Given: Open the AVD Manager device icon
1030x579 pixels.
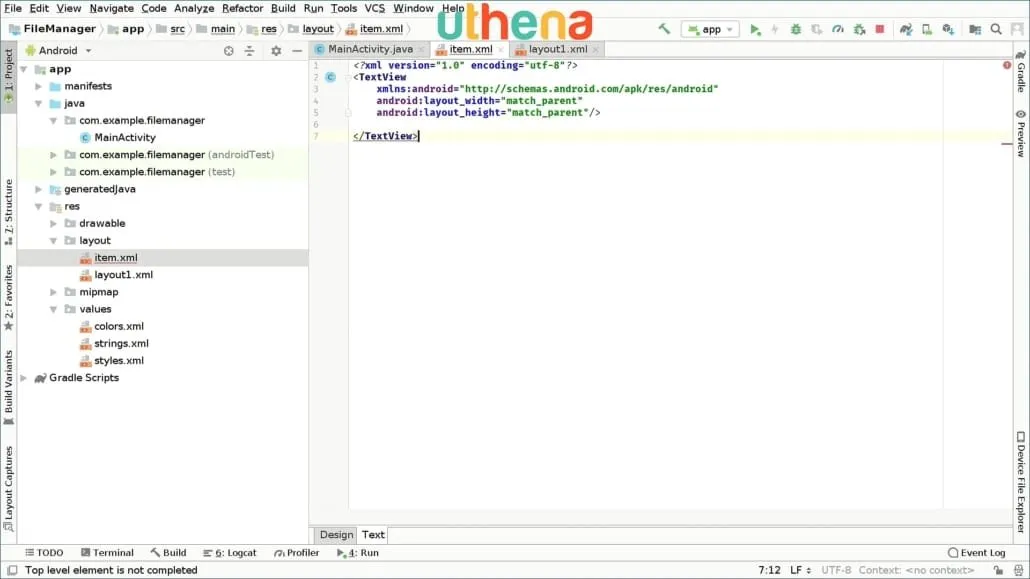Looking at the screenshot, I should click(x=927, y=30).
